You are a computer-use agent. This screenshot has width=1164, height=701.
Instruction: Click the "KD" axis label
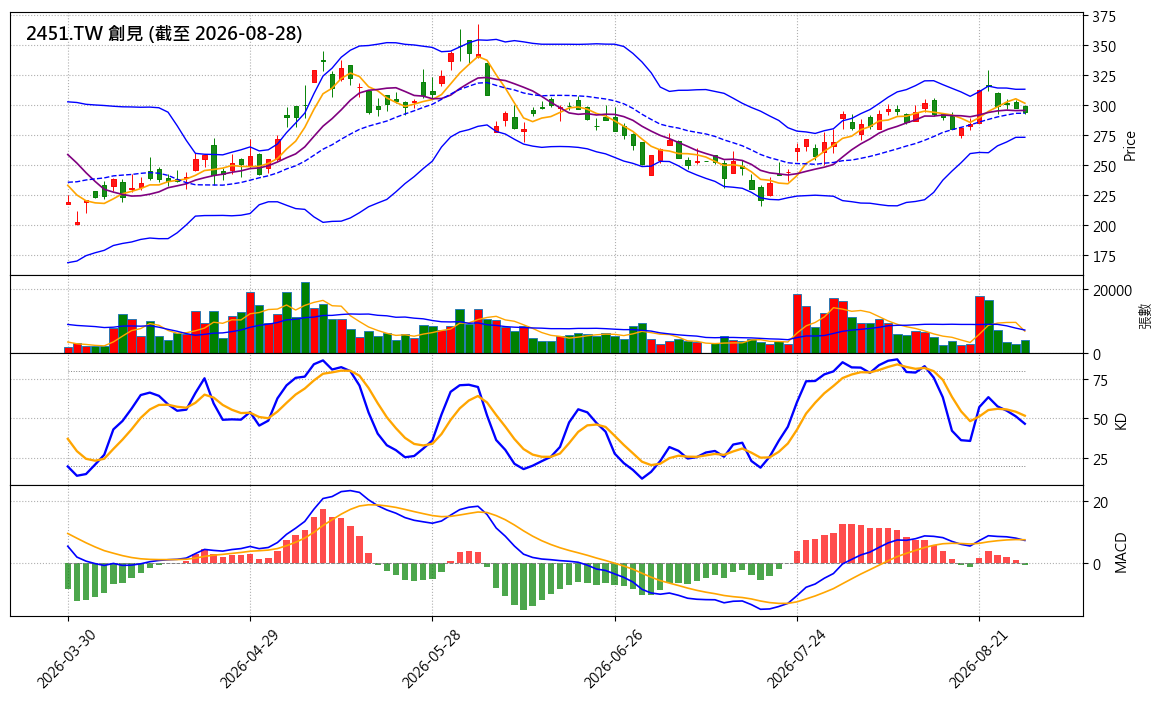coord(1121,420)
